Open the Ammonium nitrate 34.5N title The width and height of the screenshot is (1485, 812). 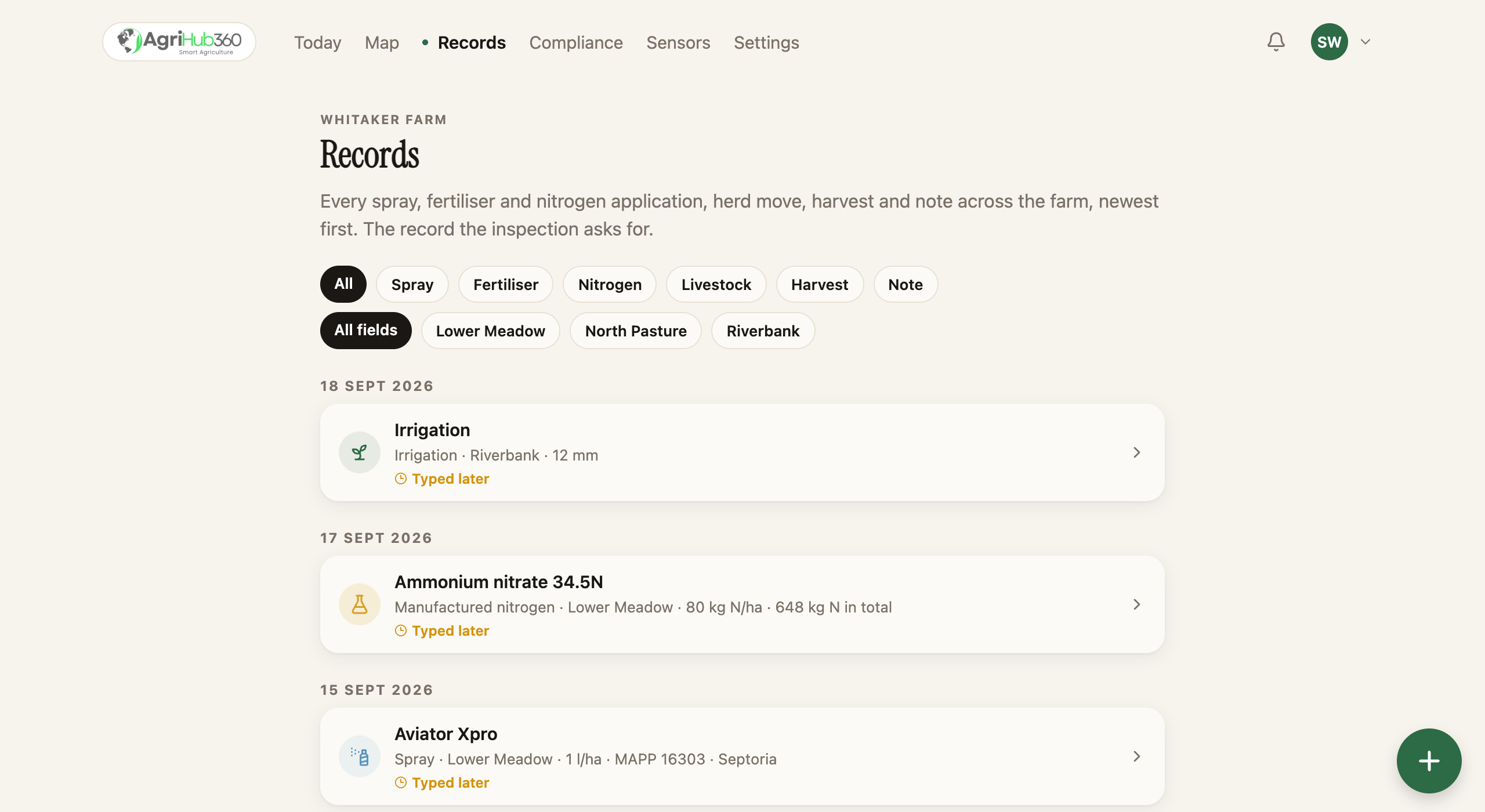point(499,582)
